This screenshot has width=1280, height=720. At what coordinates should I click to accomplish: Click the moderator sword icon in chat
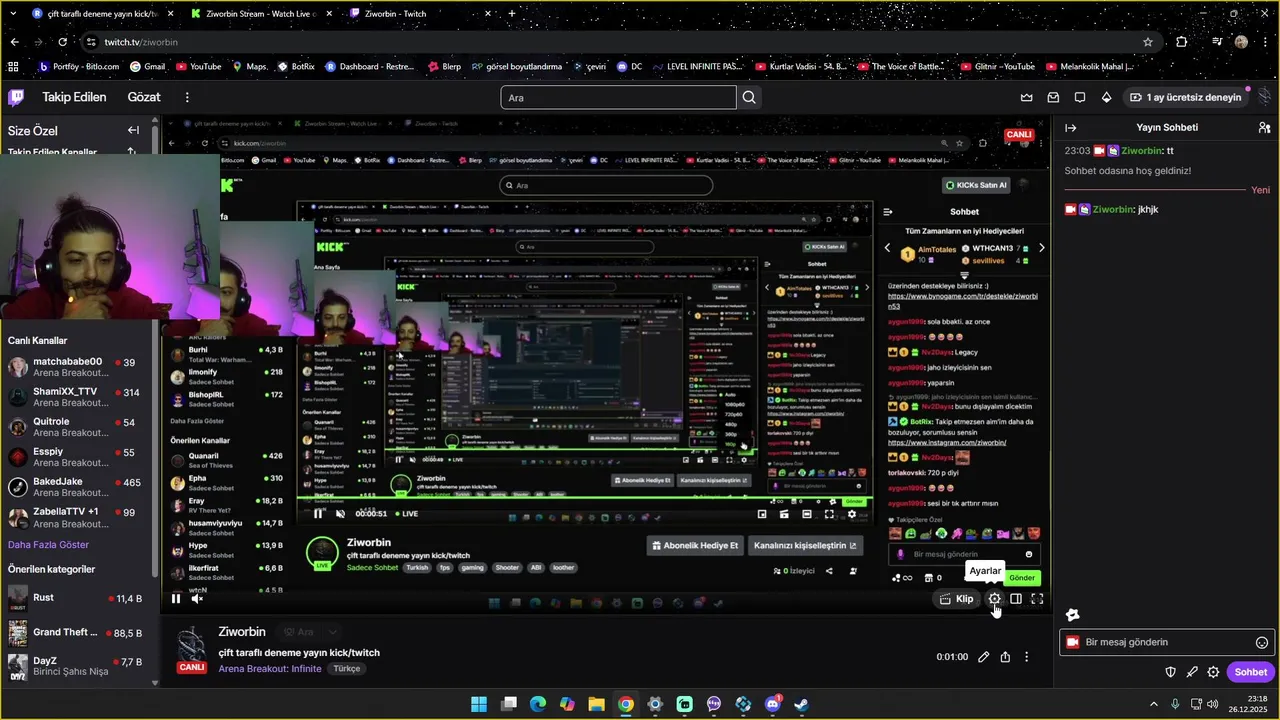(x=1192, y=672)
